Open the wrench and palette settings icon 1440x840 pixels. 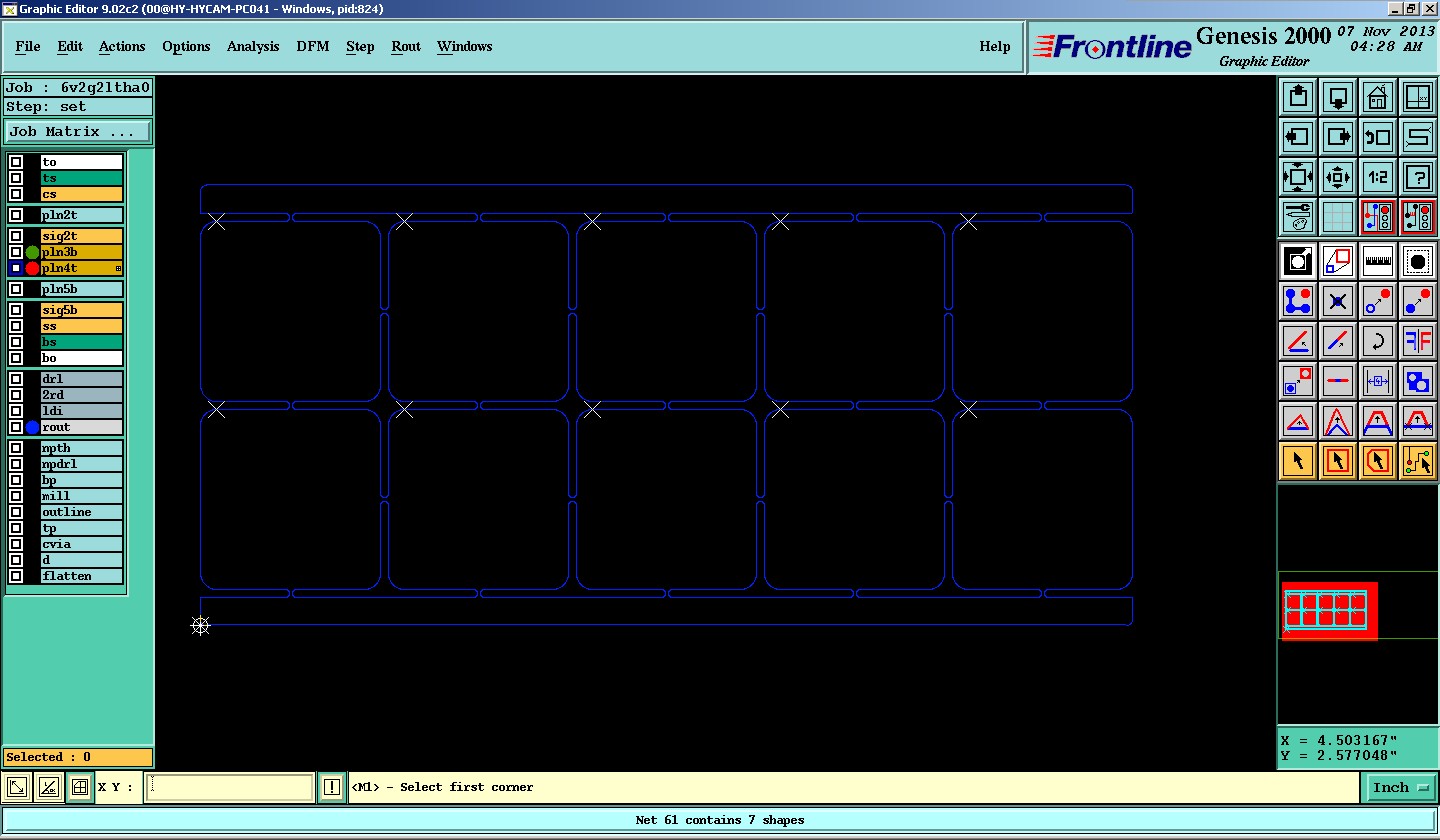point(1298,217)
